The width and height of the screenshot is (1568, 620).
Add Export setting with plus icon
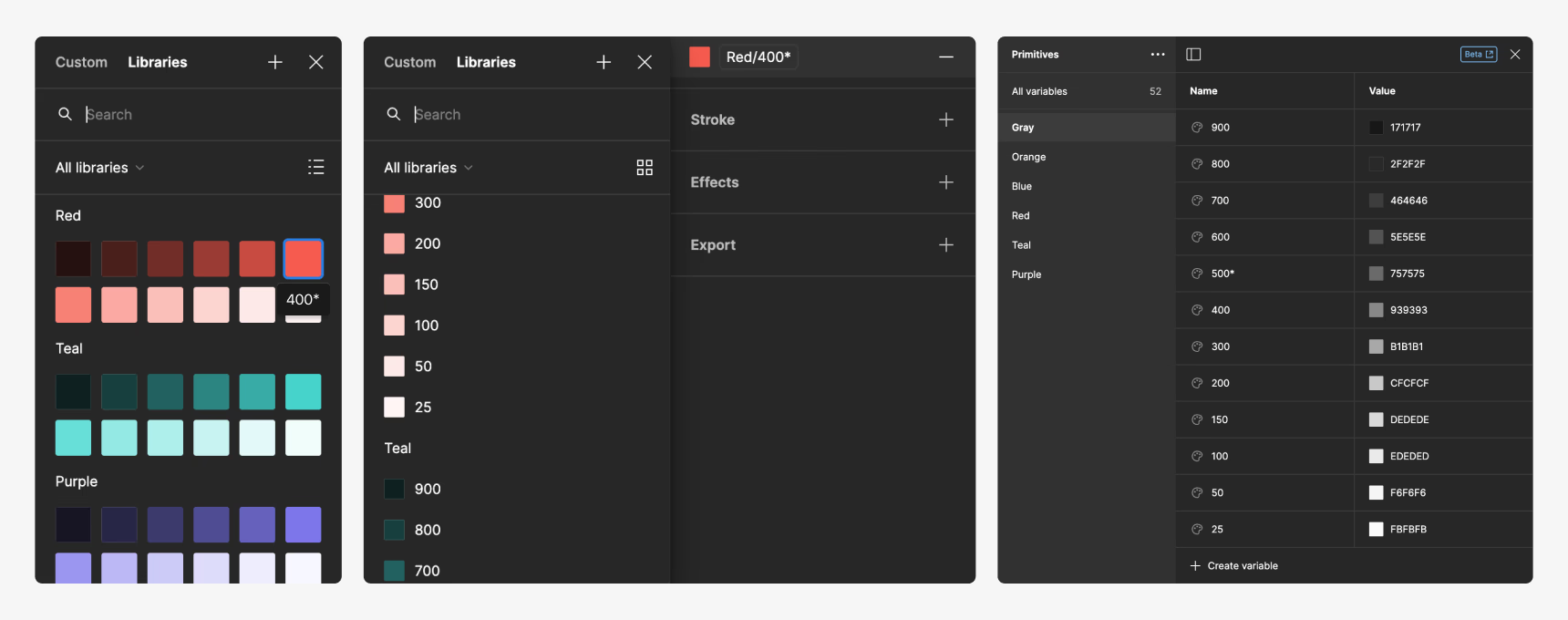(x=946, y=245)
